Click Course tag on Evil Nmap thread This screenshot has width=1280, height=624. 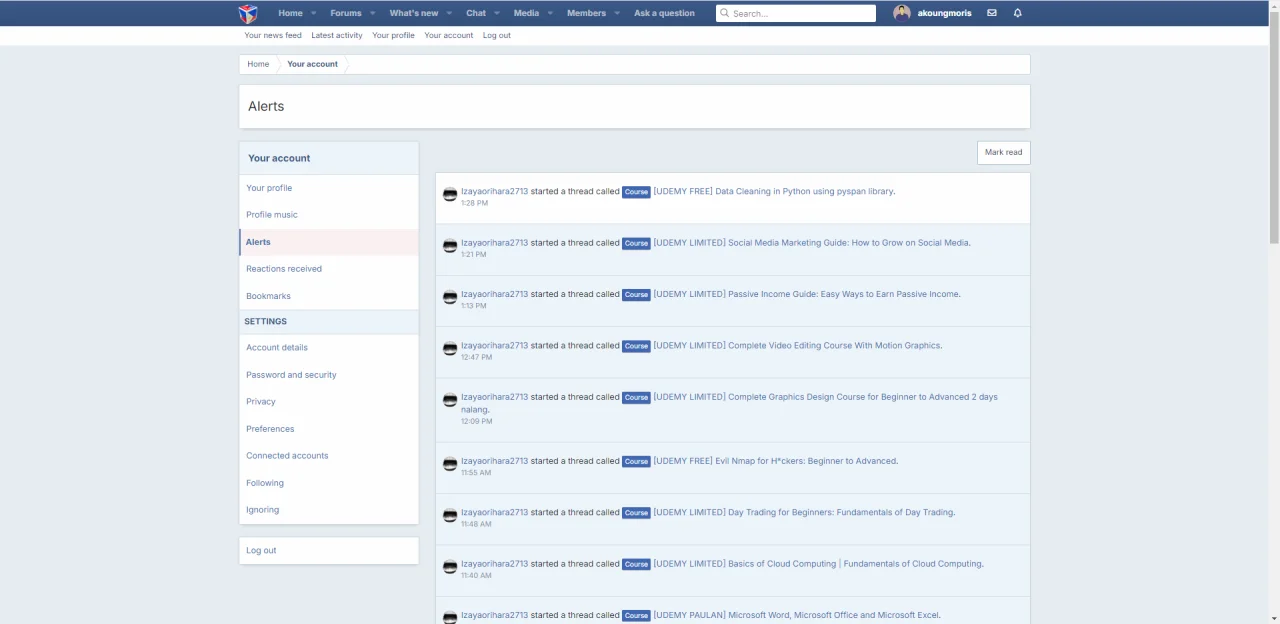636,462
